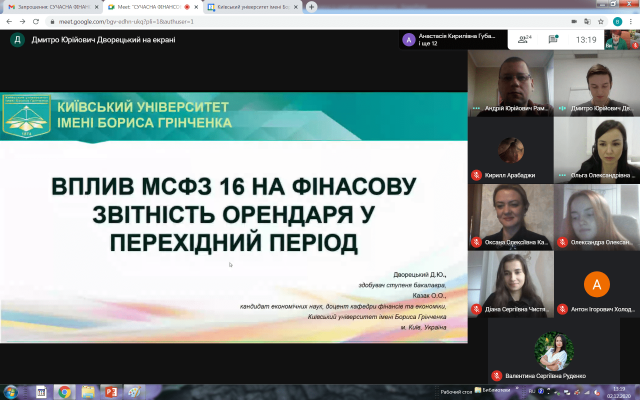Open a new browser tab

pyautogui.click(x=312, y=6)
